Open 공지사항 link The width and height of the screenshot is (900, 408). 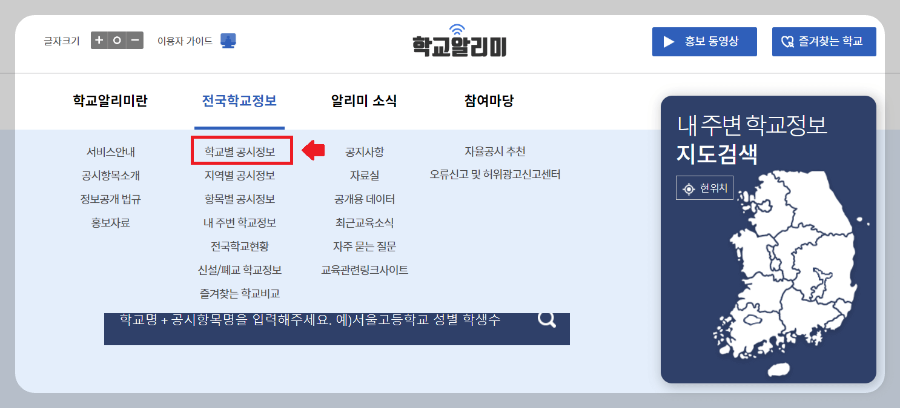click(364, 152)
